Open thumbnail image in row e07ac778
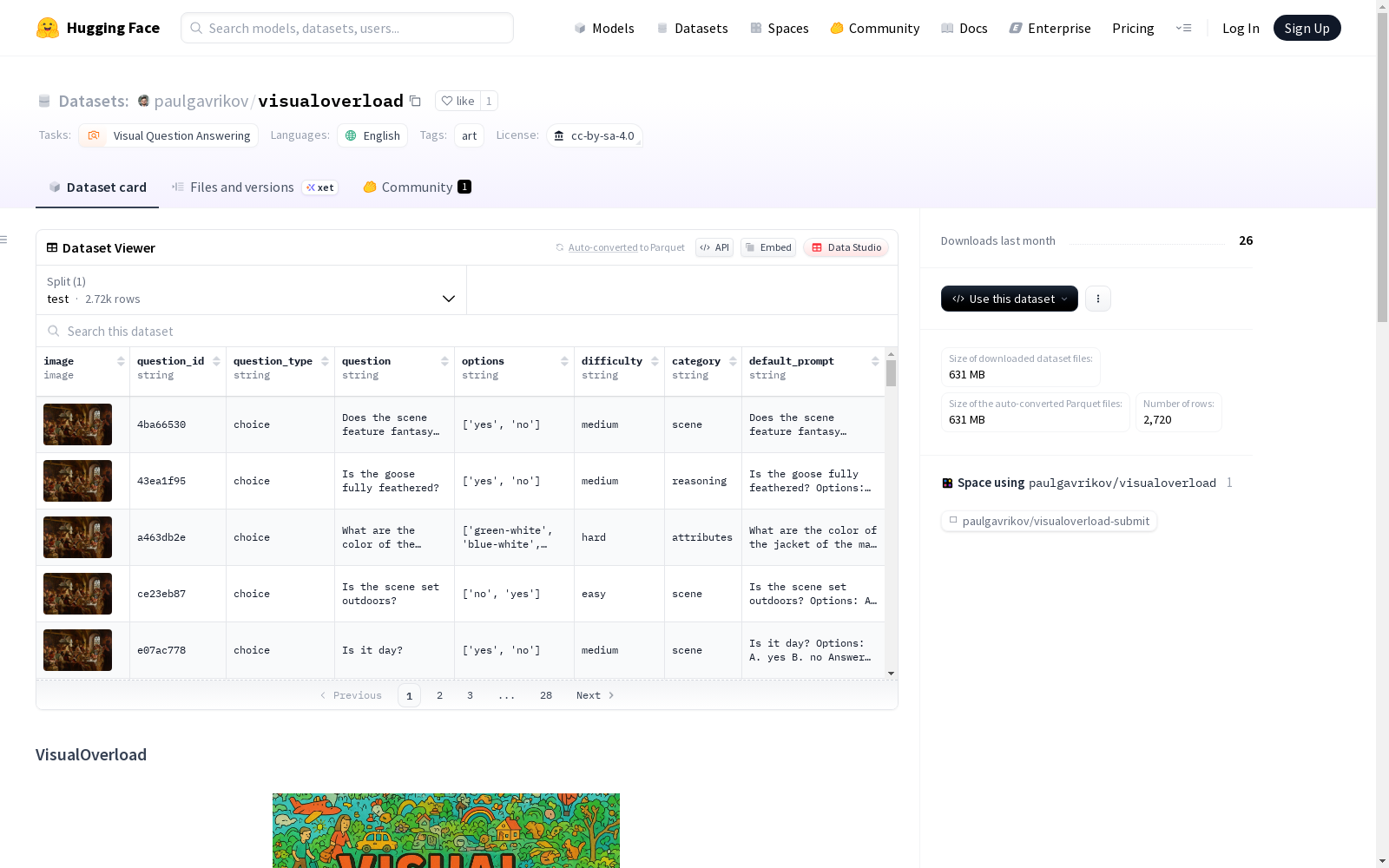Image resolution: width=1389 pixels, height=868 pixels. [x=77, y=650]
